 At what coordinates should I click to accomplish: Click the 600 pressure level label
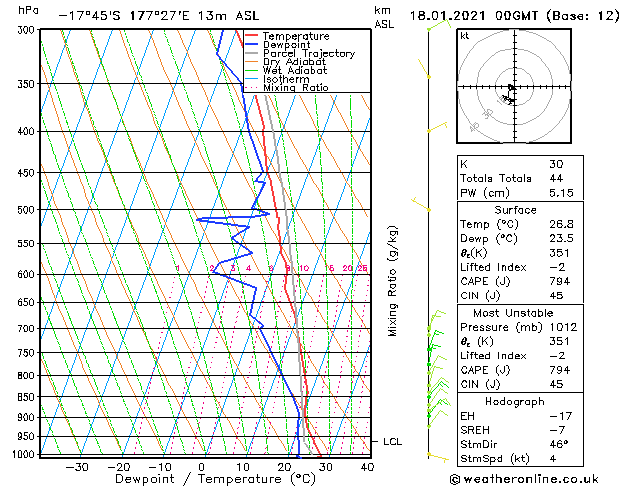[x=28, y=275]
